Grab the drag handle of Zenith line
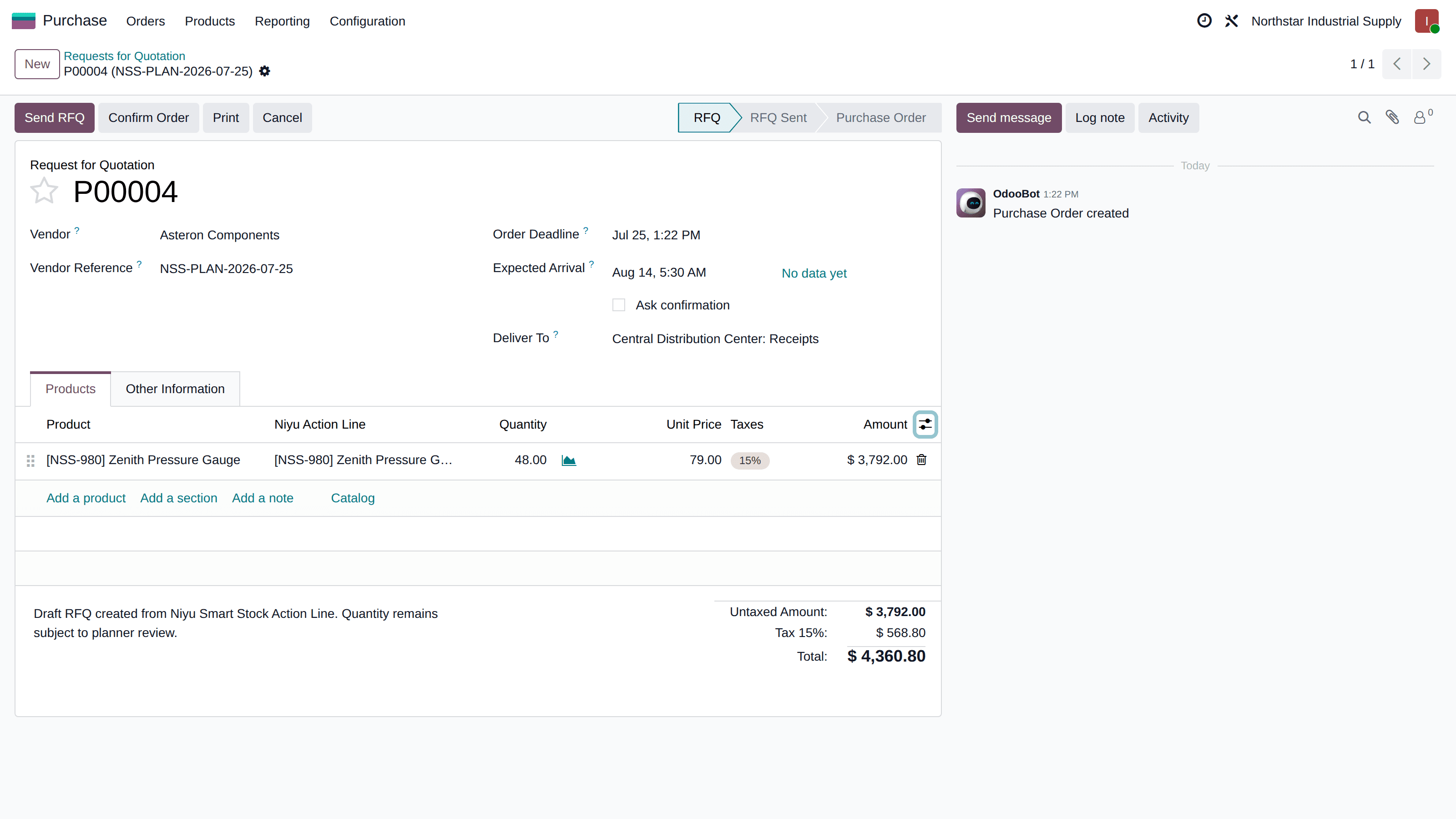The image size is (1456, 819). coord(30,460)
